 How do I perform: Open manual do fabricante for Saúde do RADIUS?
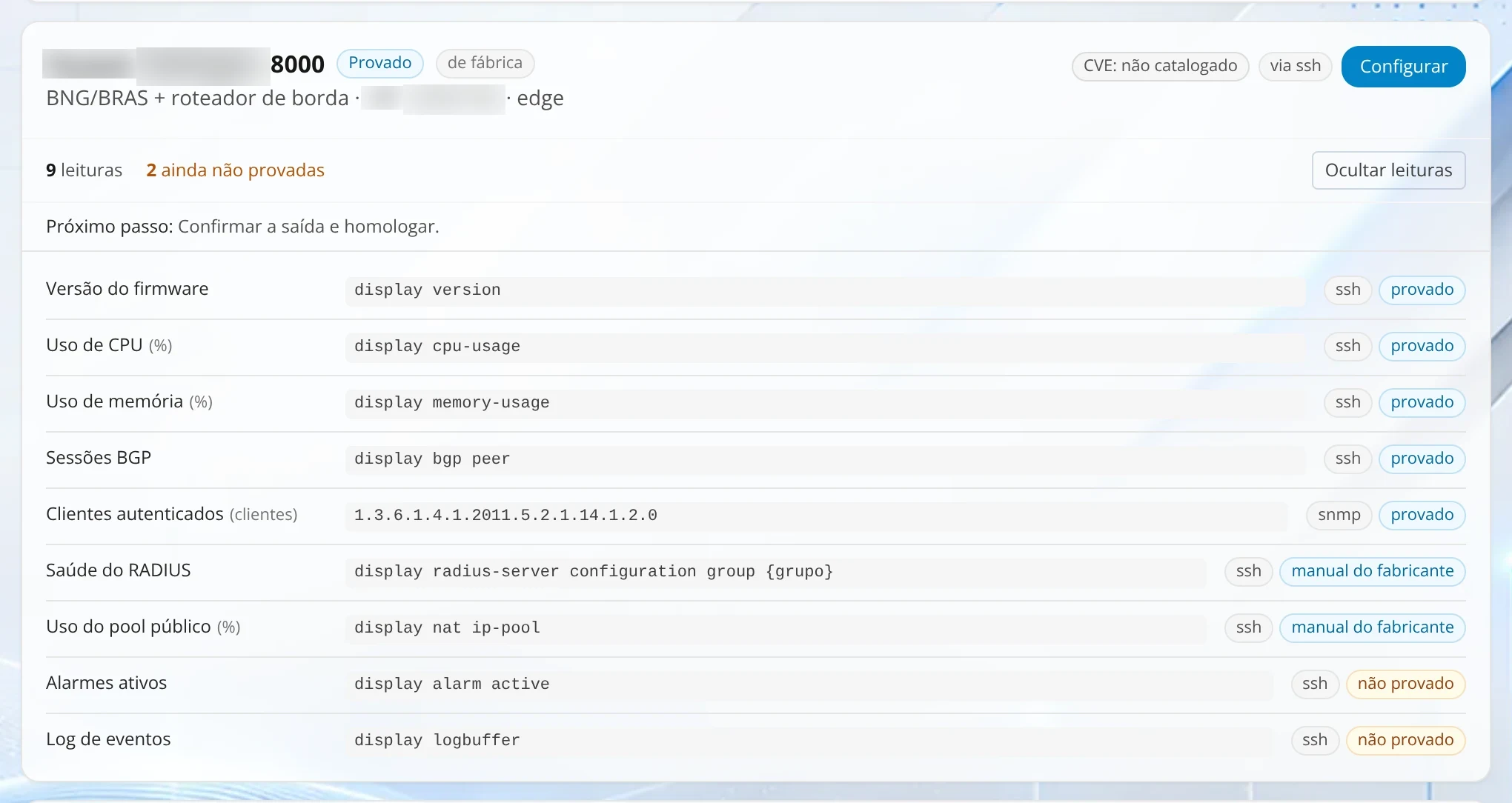(1373, 571)
